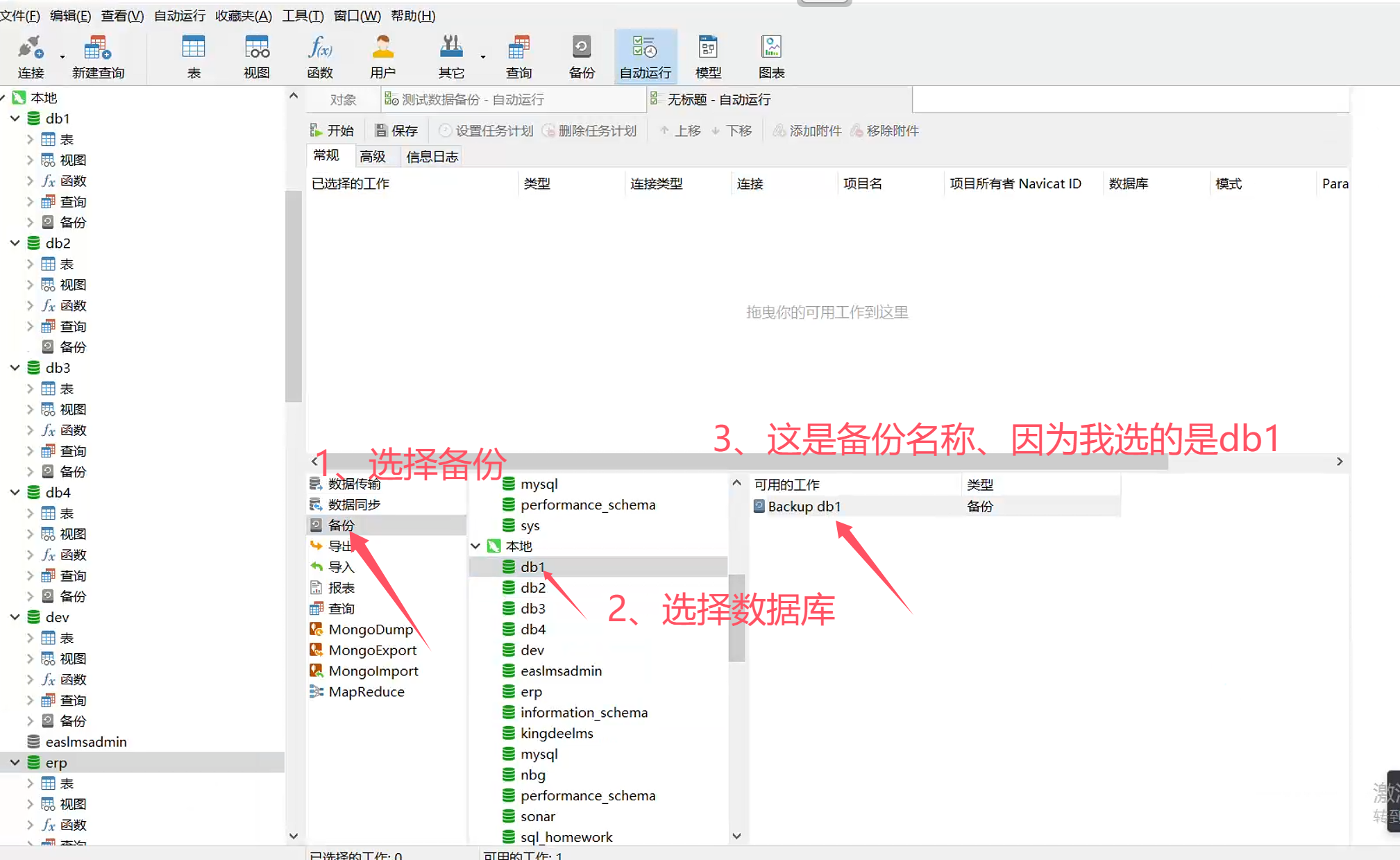Click the User toolbar icon
Screen dimensions: 1400x860
pos(382,56)
